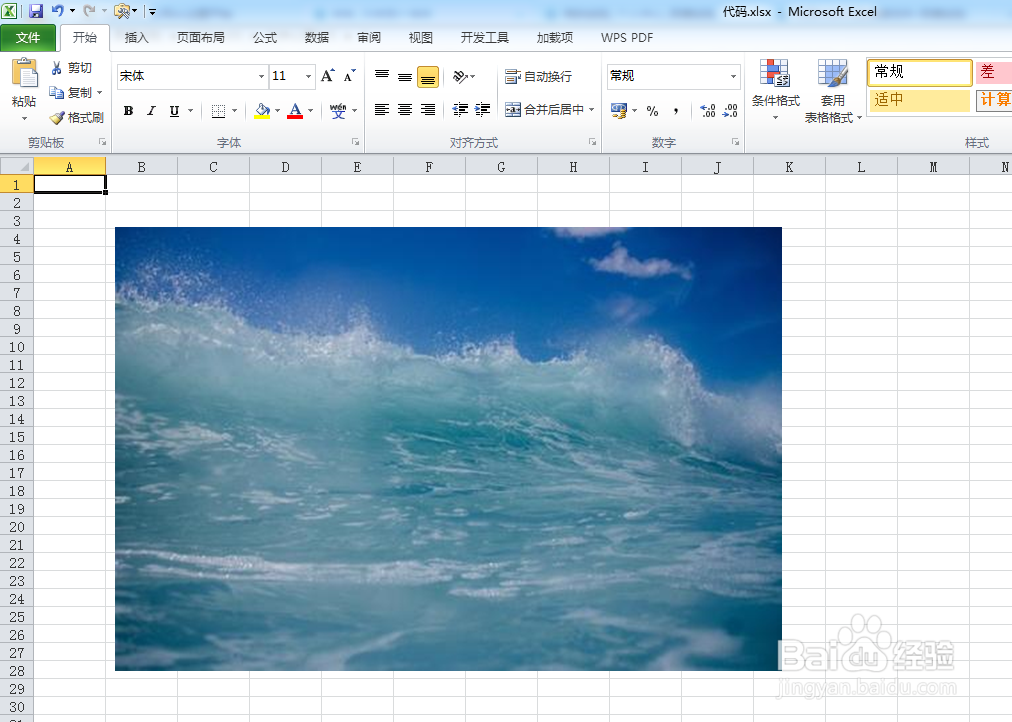Click the Redo arrow icon
Screen dimensions: 1012x722
89,11
